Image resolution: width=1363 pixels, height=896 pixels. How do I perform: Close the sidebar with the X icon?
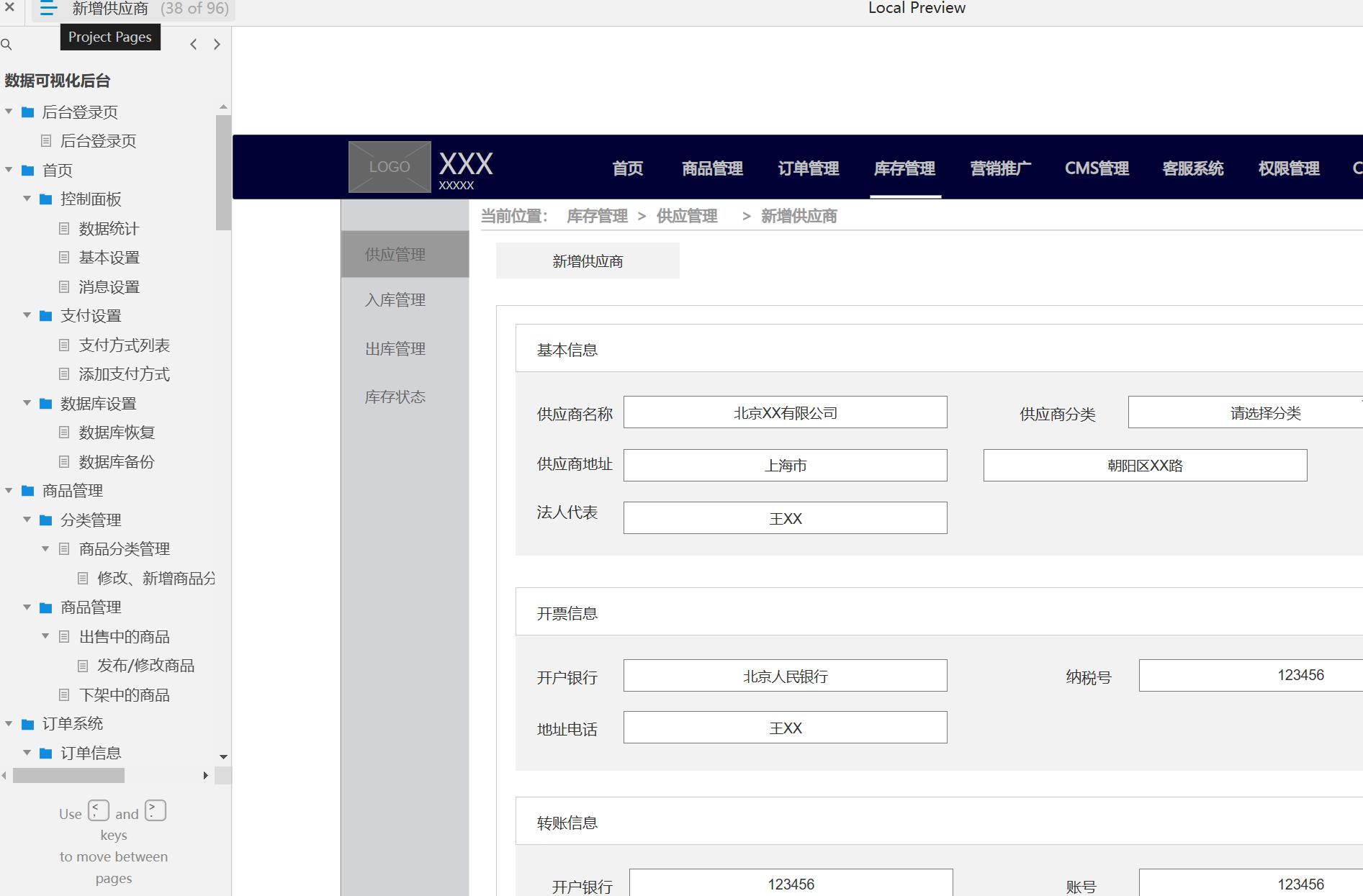(x=9, y=8)
